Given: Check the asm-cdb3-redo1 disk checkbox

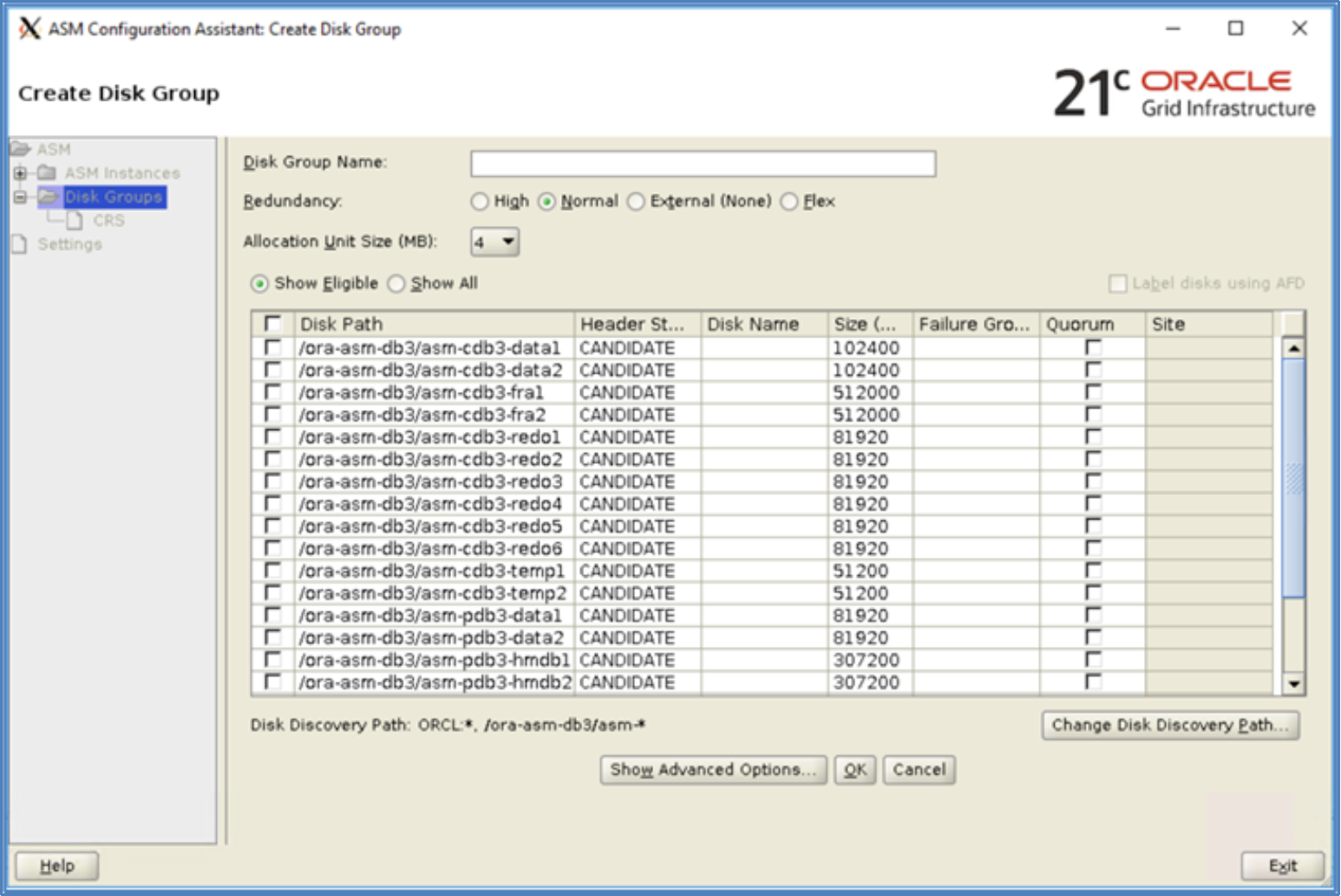Looking at the screenshot, I should [272, 436].
